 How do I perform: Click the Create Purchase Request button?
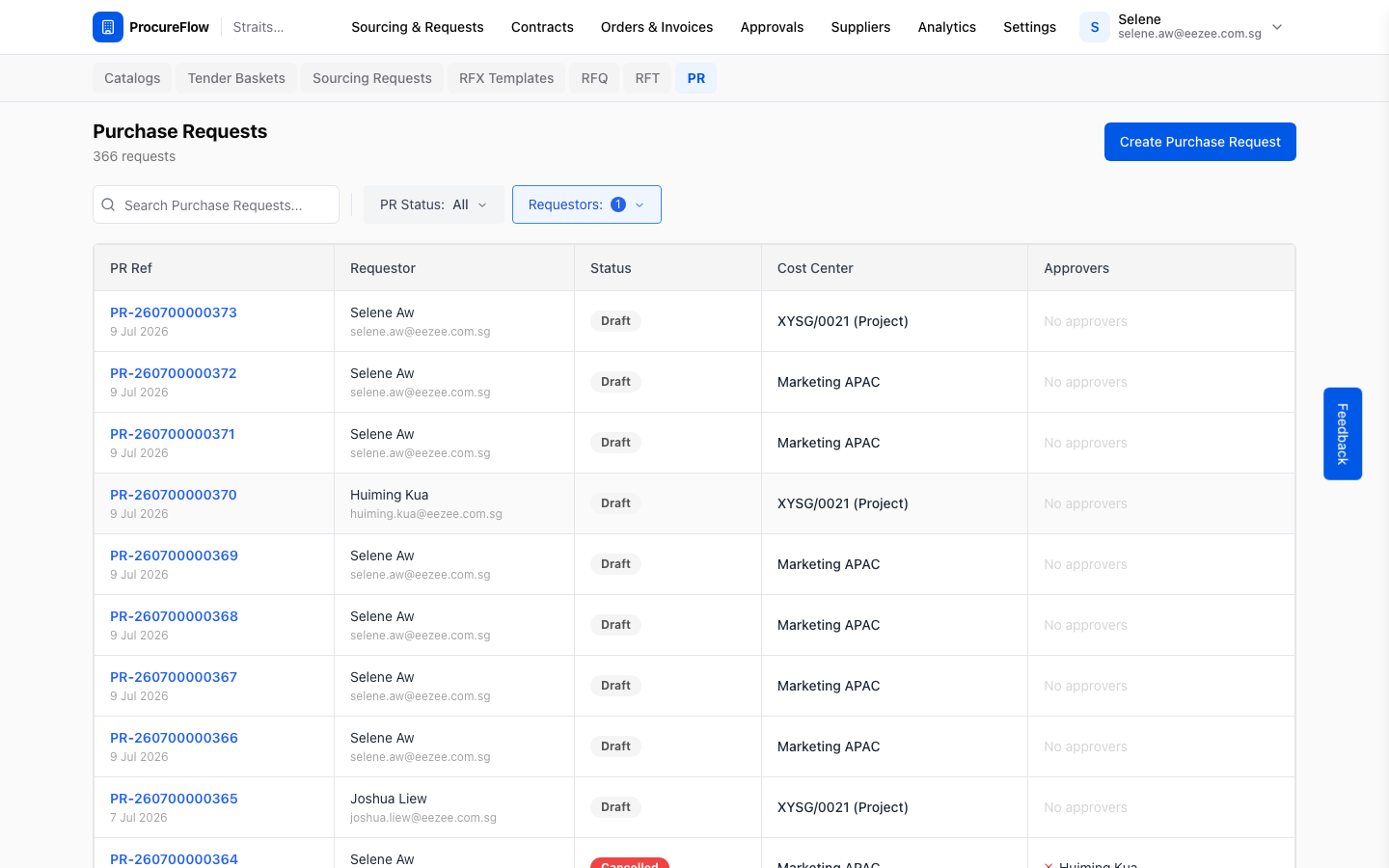click(x=1200, y=142)
